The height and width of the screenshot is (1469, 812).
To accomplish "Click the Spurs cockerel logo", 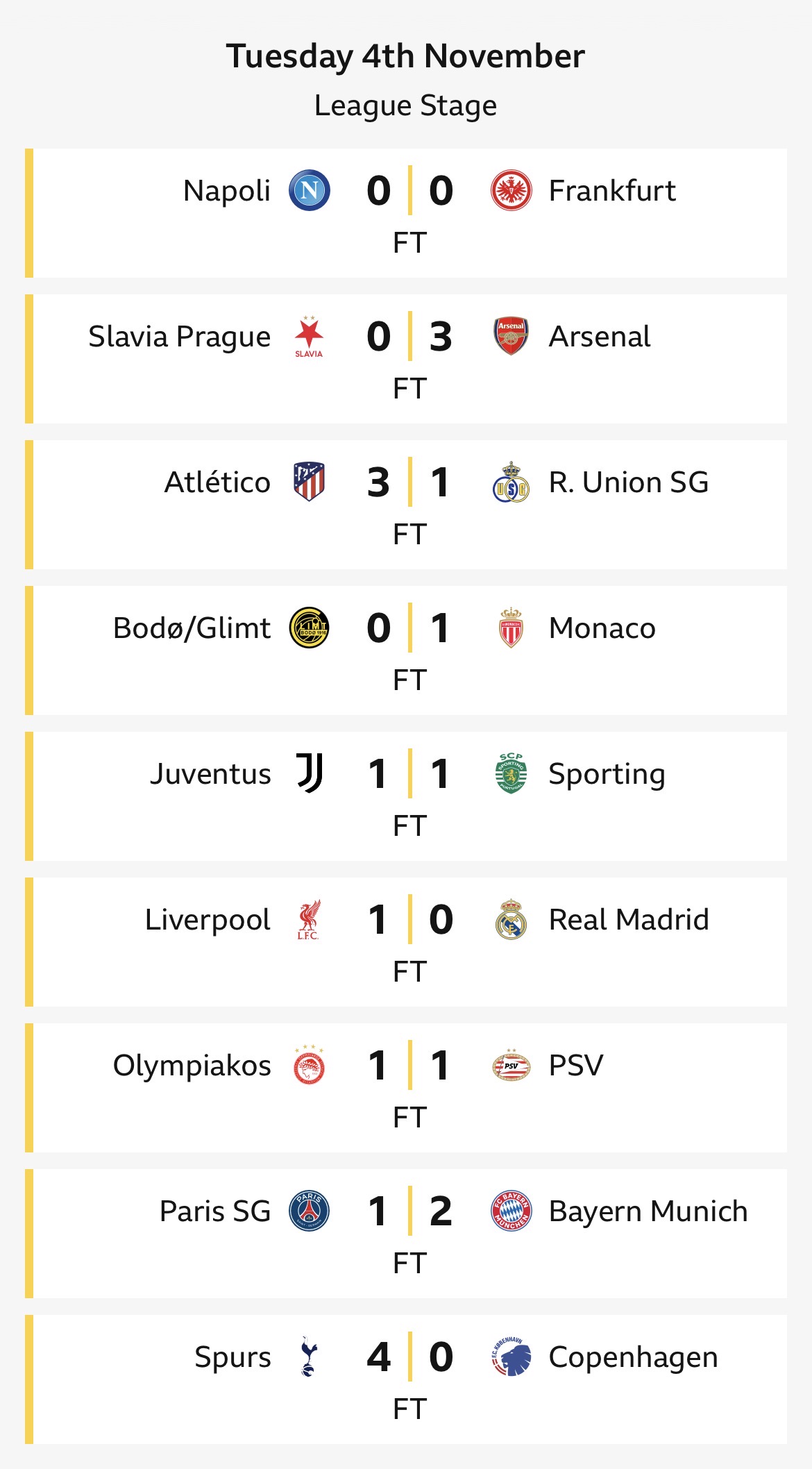I will 309,1357.
